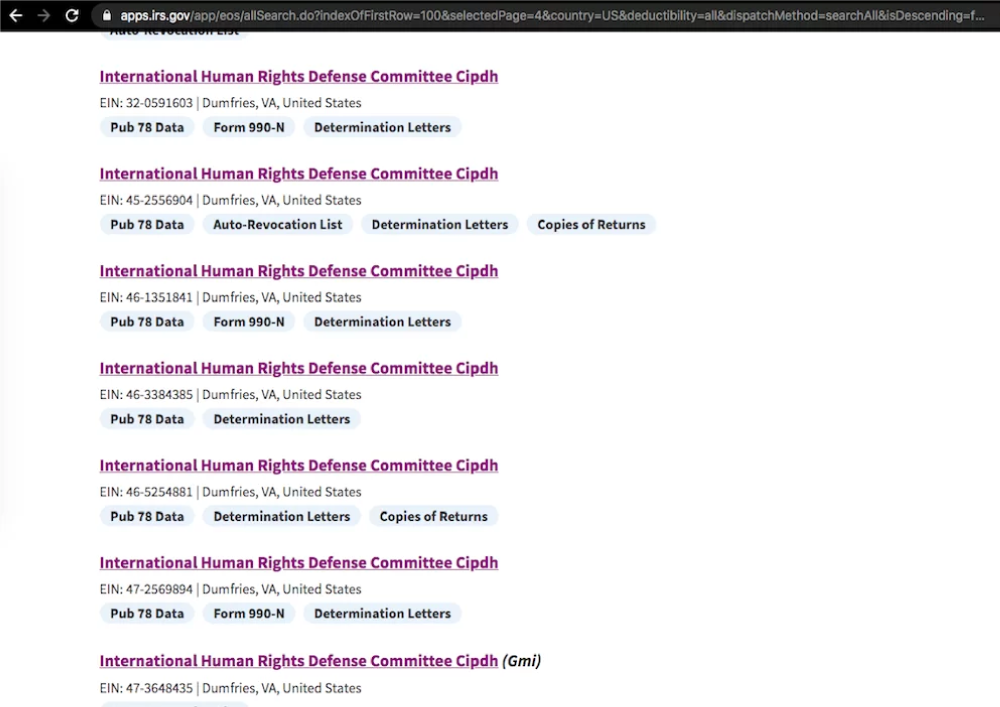Select Auto-Revocation List tag under EIN 45-2556904

tap(277, 224)
